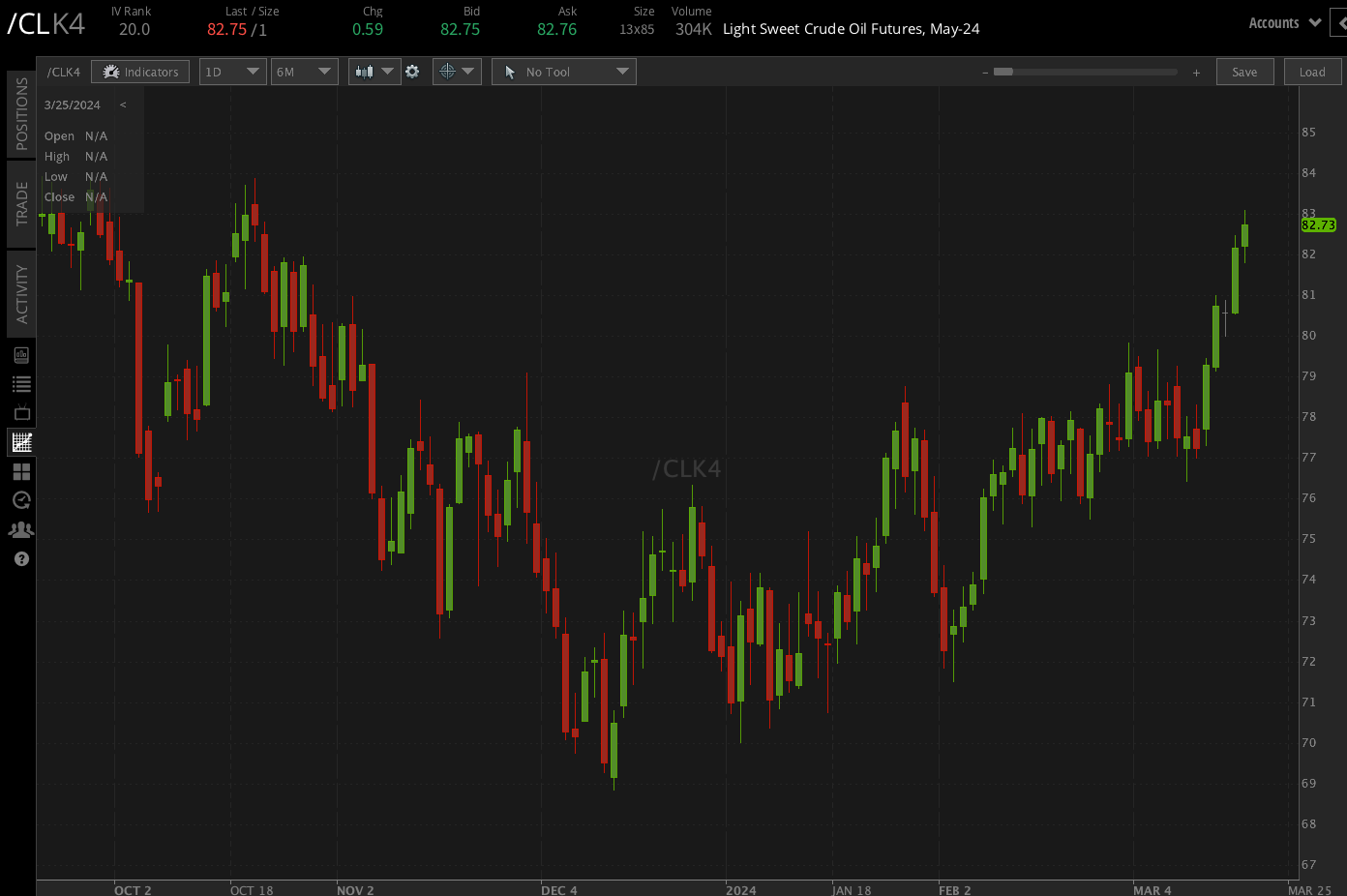Click the Last price 82.75 value
The image size is (1347, 896).
pyautogui.click(x=226, y=29)
